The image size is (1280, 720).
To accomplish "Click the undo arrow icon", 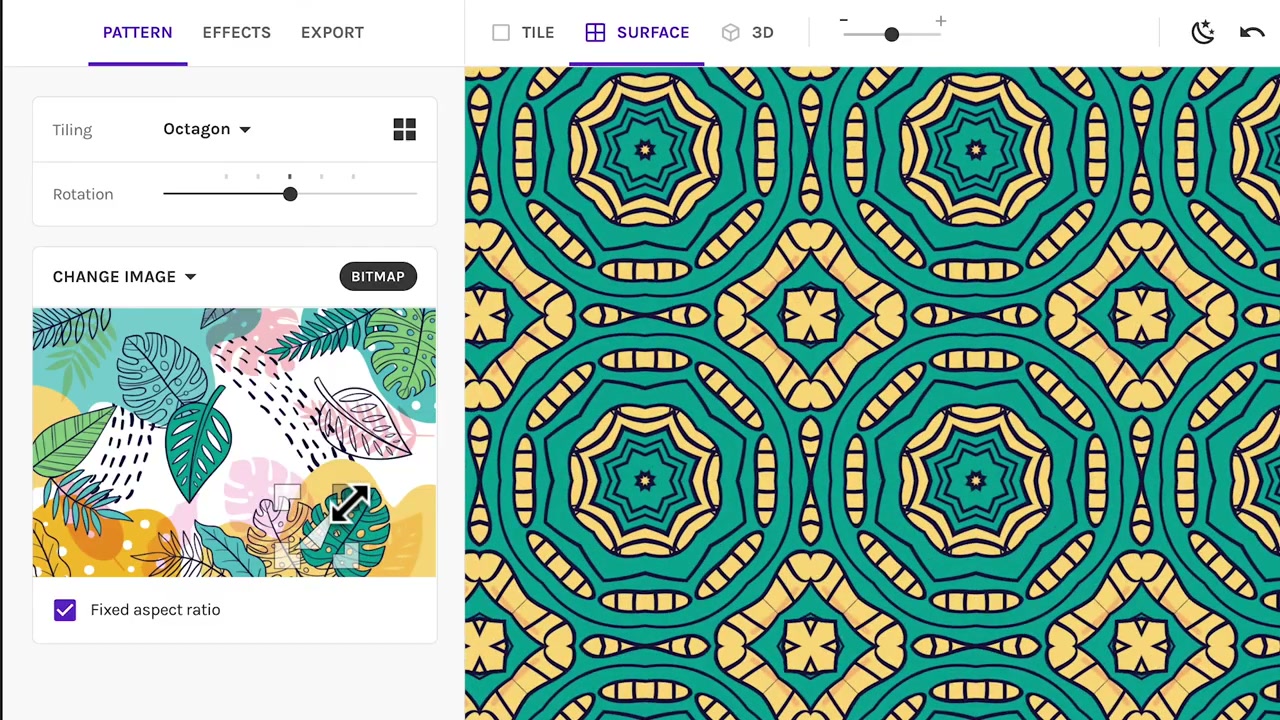I will 1251,32.
